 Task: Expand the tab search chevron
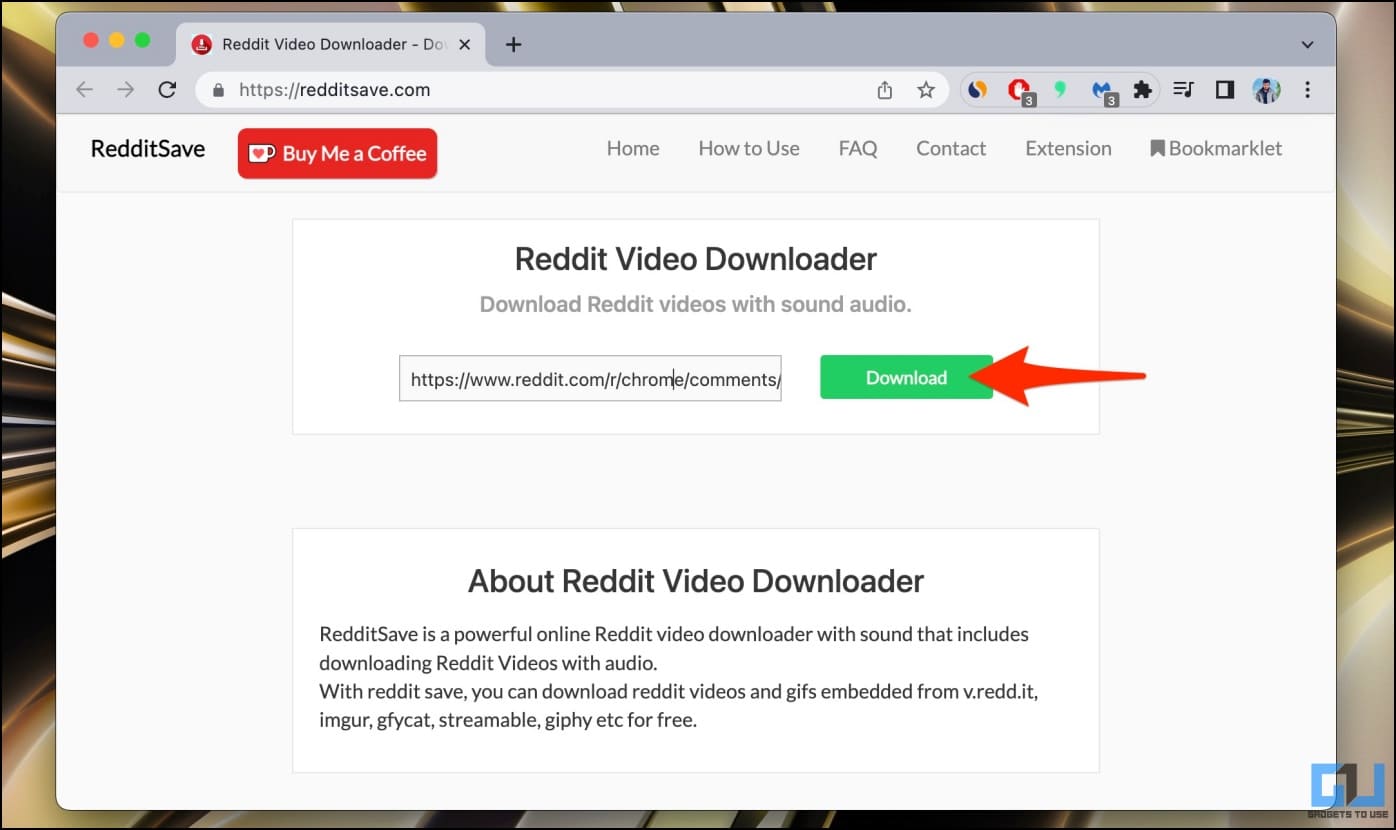pyautogui.click(x=1307, y=45)
